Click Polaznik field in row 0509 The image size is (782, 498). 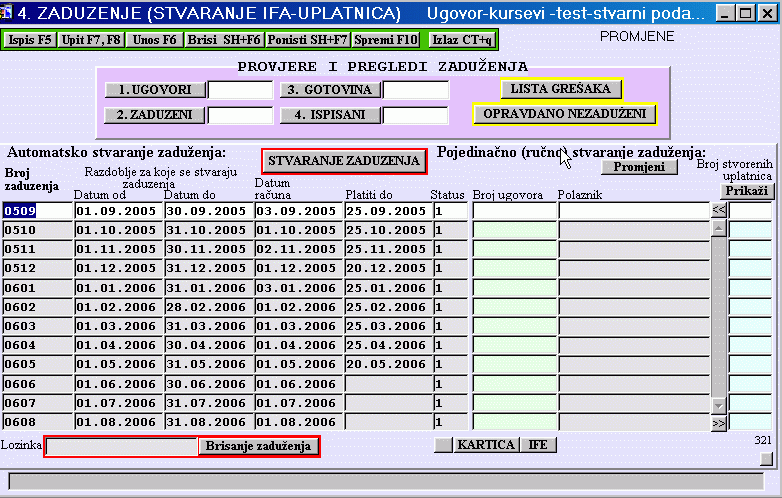pyautogui.click(x=634, y=211)
